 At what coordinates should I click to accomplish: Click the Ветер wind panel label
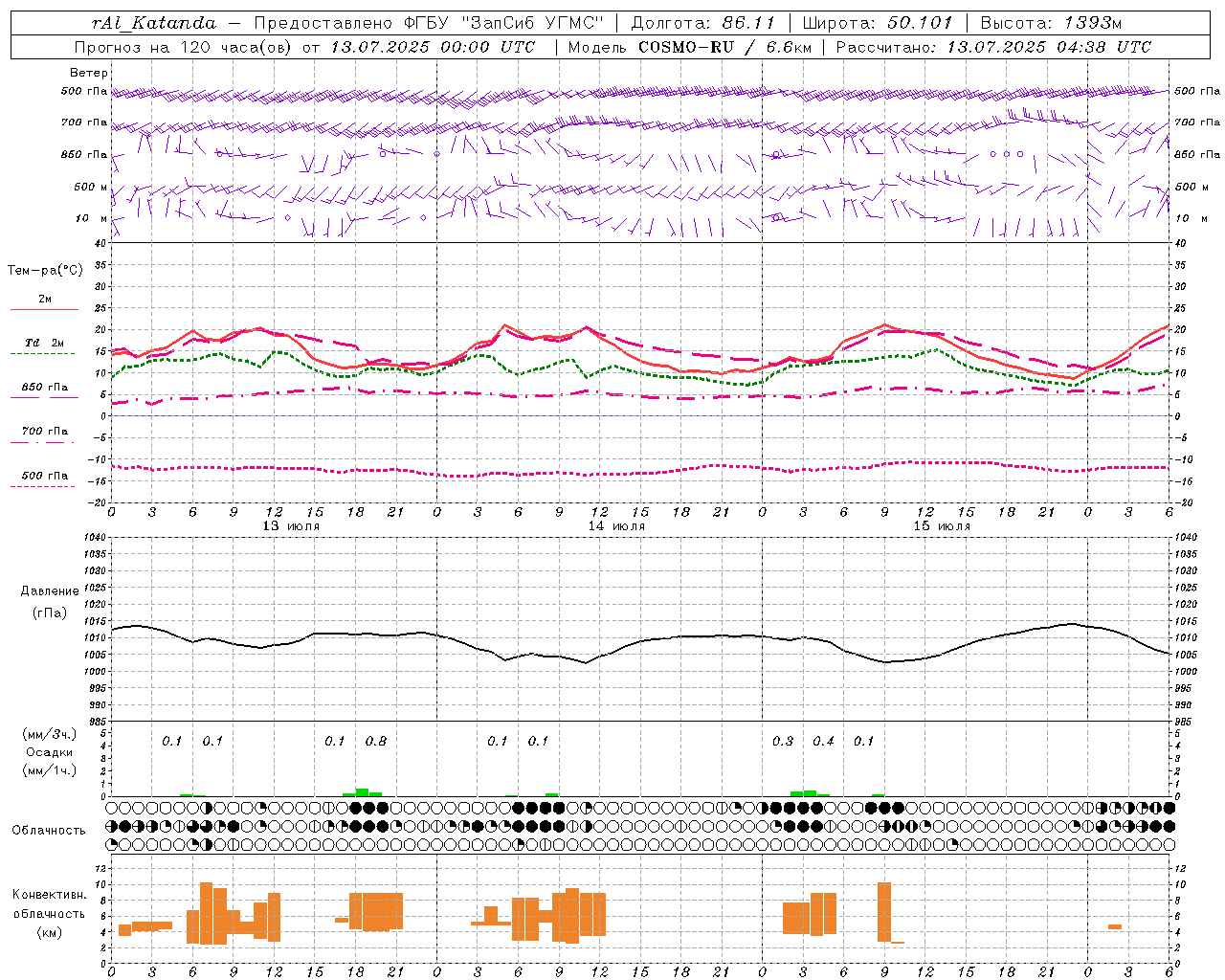point(89,73)
